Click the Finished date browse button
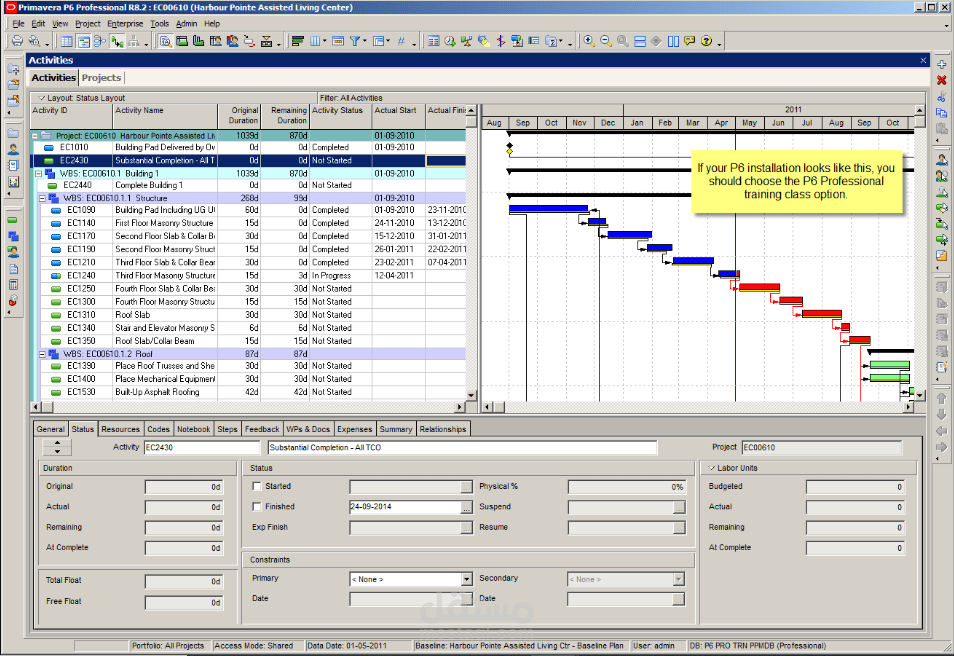The width and height of the screenshot is (954, 656). coord(467,507)
